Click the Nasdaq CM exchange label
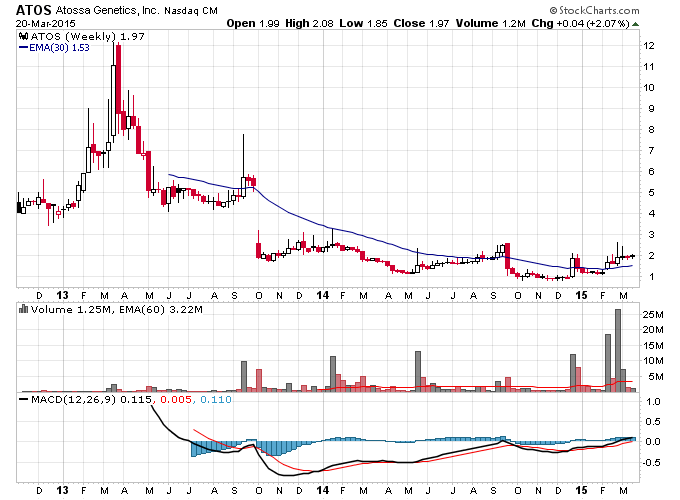Viewport: 680px width, 500px height. 191,11
